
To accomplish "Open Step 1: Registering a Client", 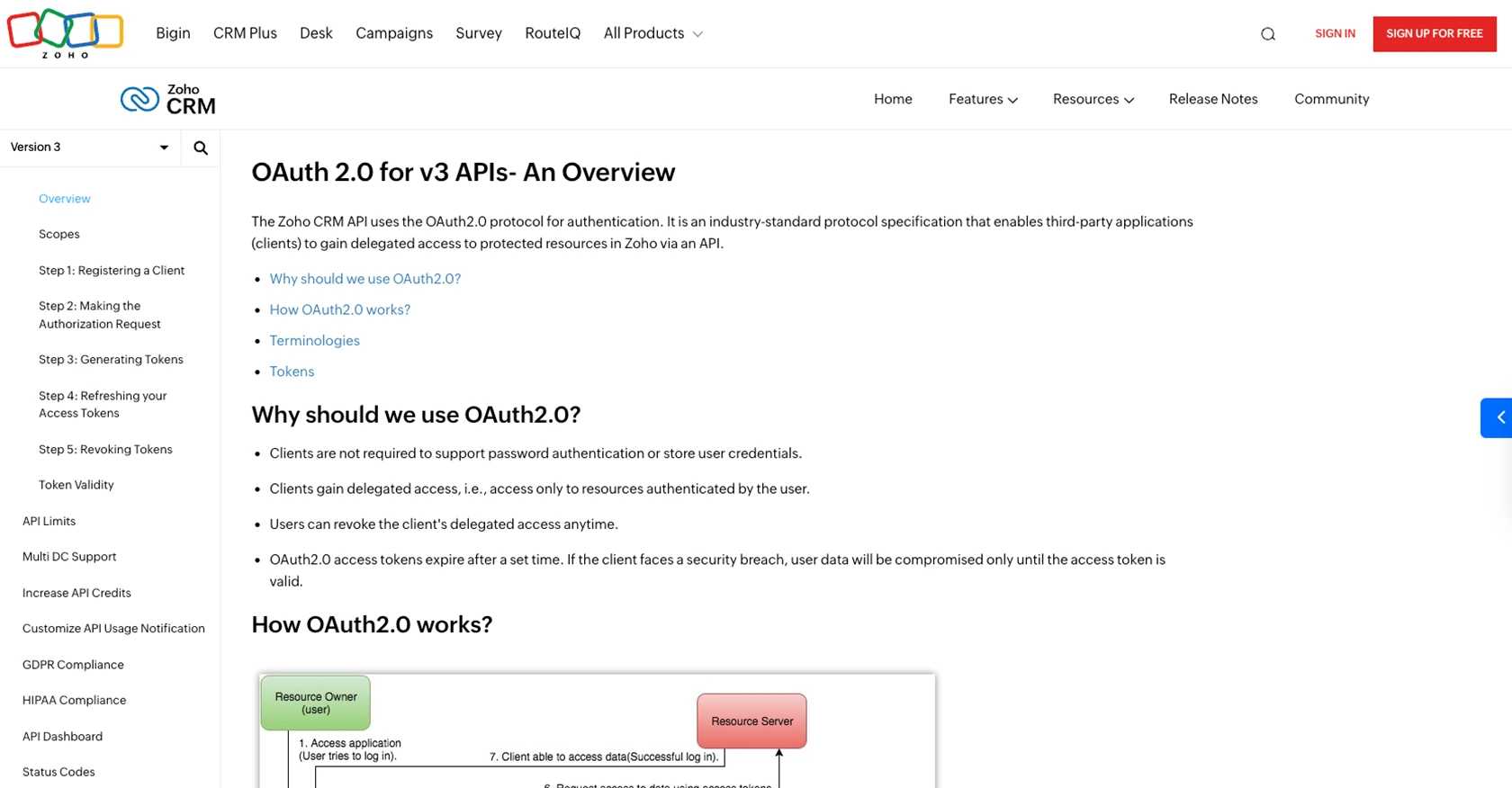I will [x=112, y=270].
